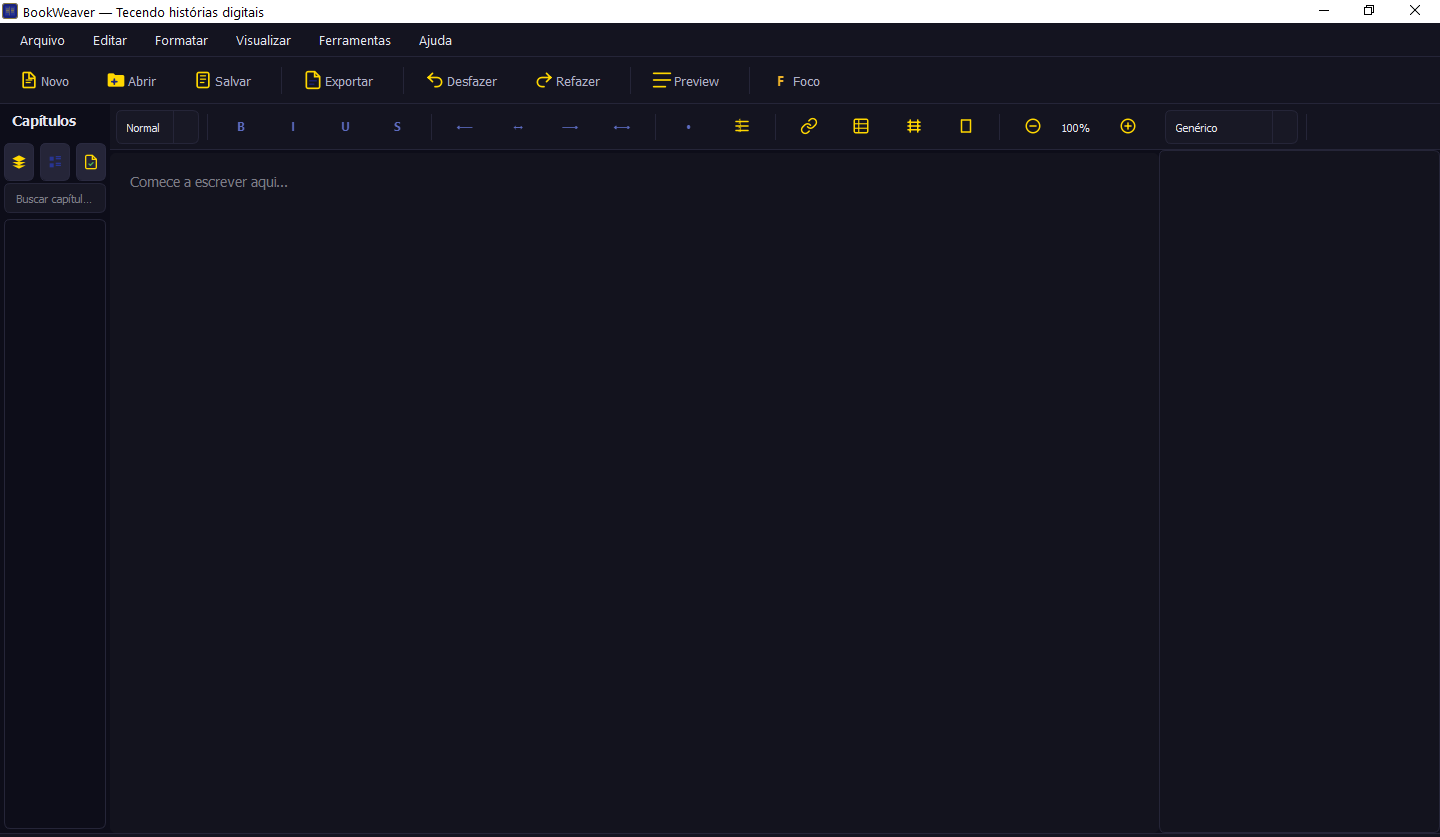
Task: Open the Arquivo menu
Action: [x=42, y=41]
